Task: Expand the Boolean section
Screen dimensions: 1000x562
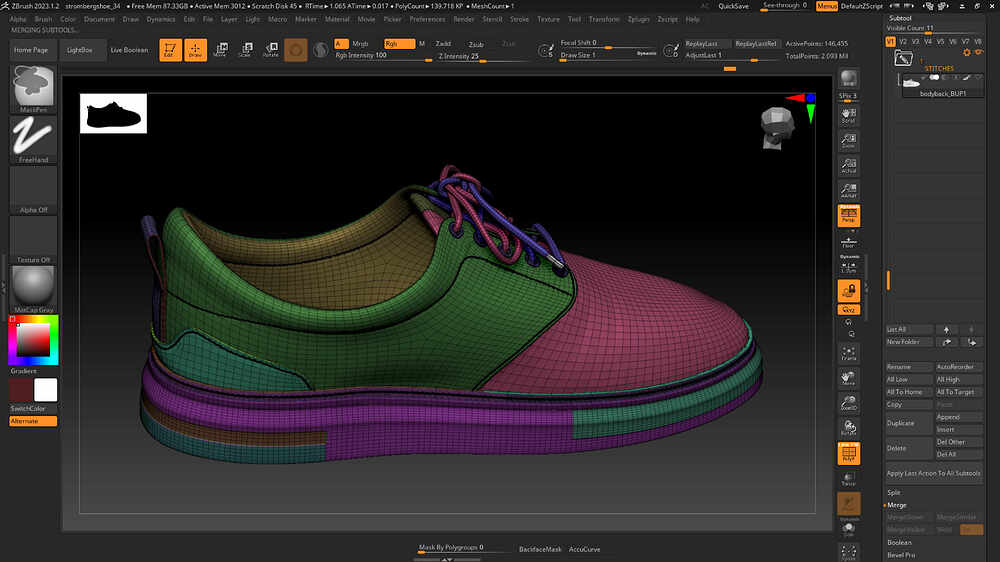Action: click(899, 543)
